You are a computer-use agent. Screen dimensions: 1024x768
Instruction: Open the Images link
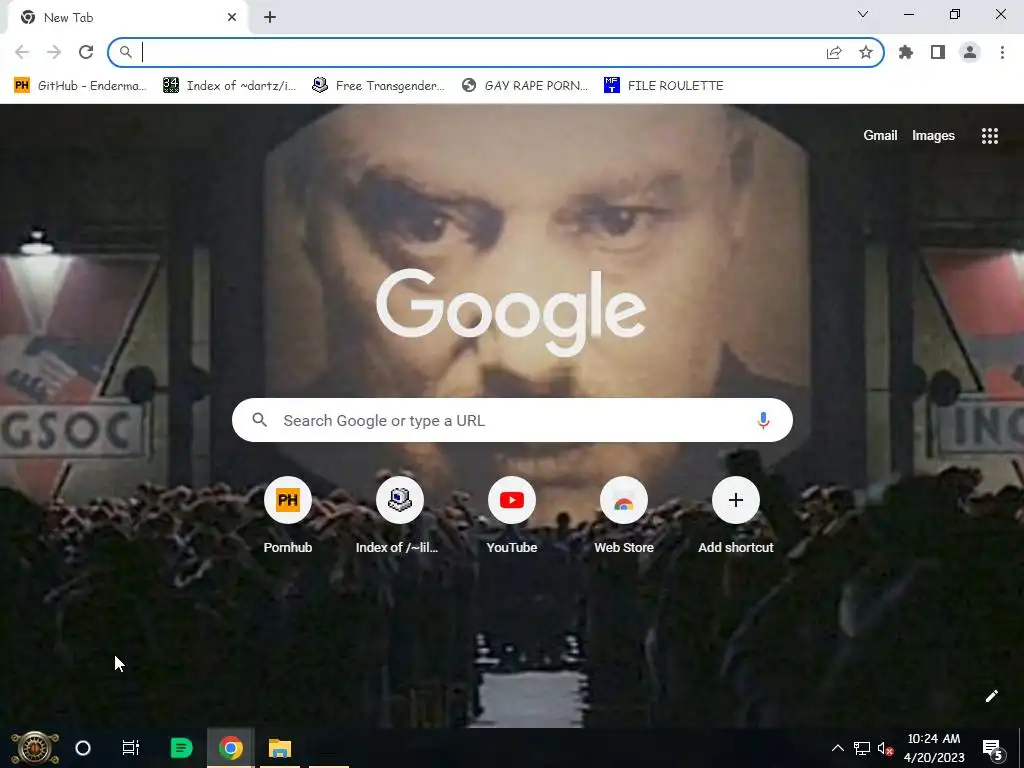[933, 135]
